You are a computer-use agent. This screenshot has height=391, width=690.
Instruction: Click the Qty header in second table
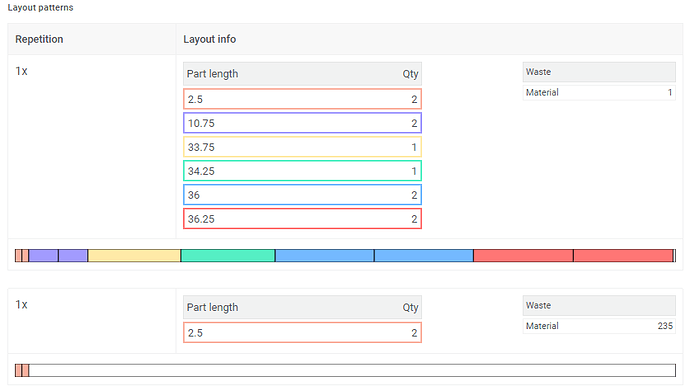tap(410, 307)
